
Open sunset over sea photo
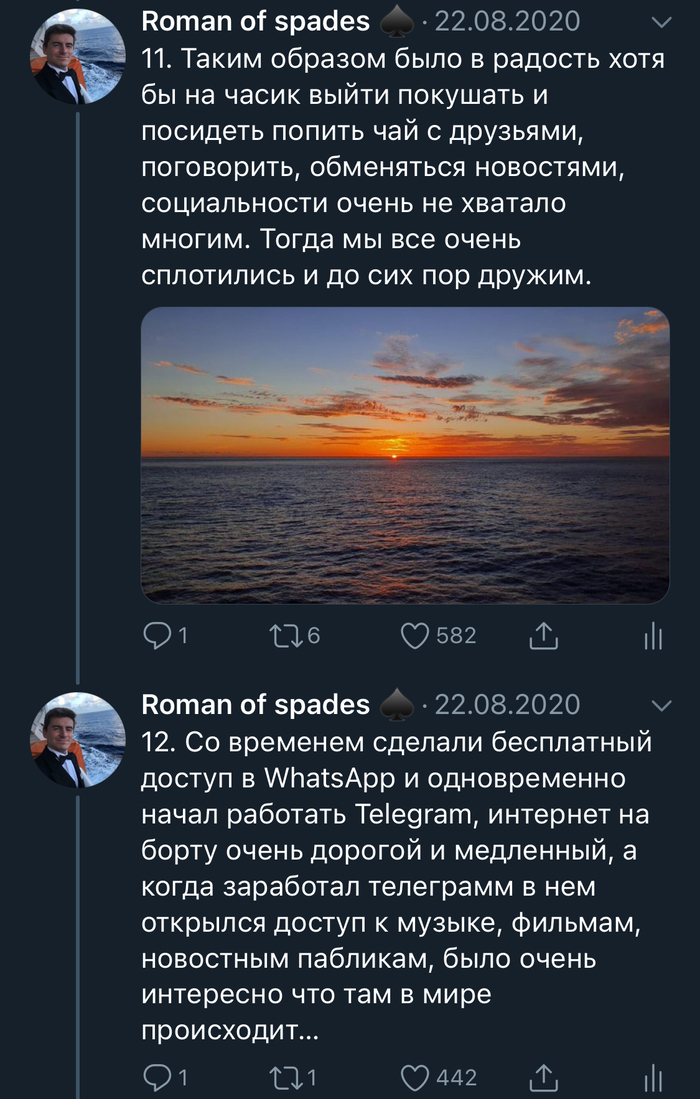pyautogui.click(x=405, y=455)
